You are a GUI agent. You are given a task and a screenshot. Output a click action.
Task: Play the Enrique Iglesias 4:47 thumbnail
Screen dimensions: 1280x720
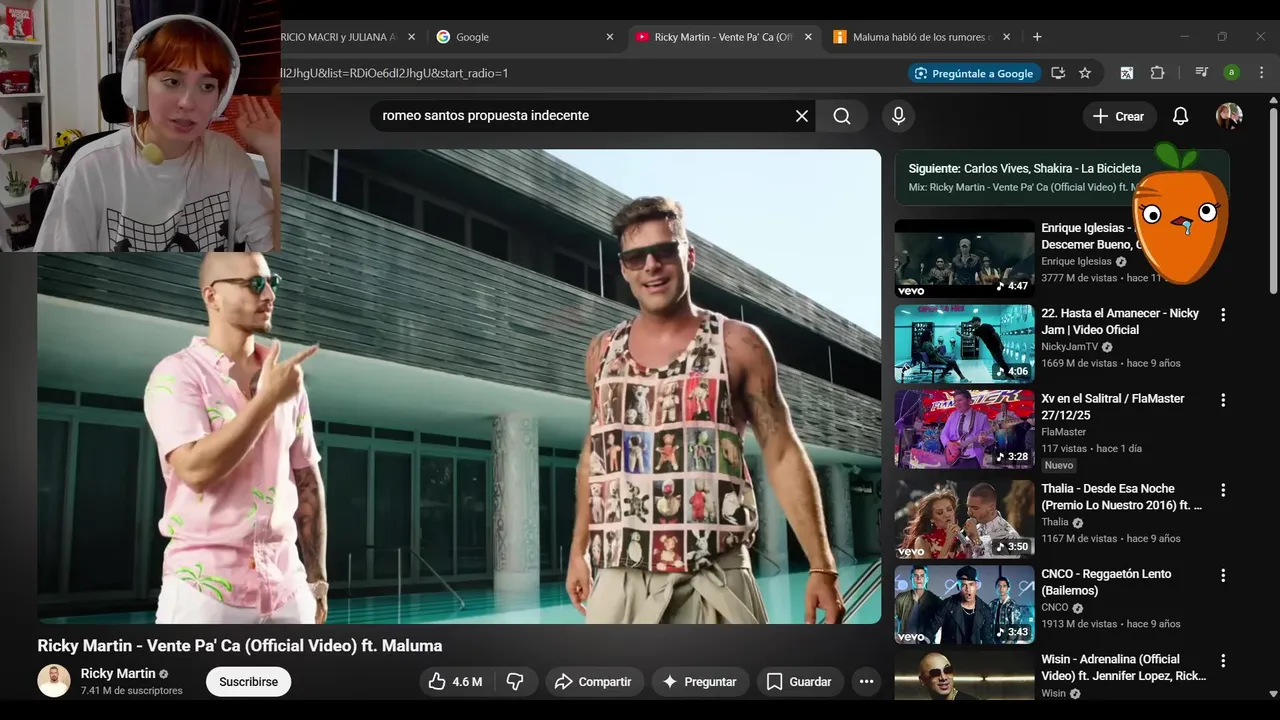click(x=964, y=259)
